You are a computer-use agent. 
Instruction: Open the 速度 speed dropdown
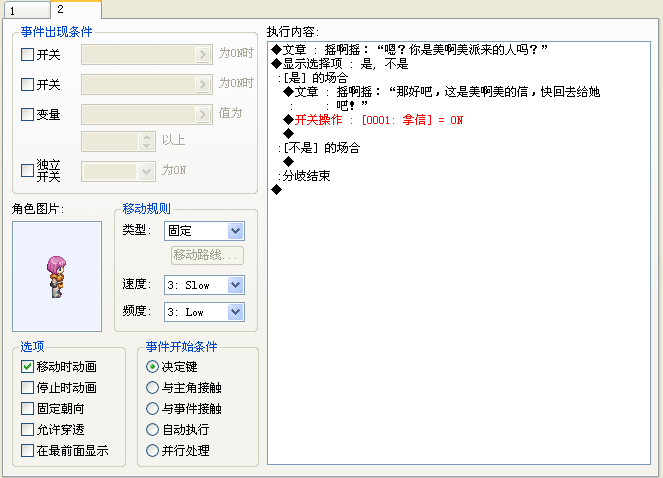coord(236,285)
